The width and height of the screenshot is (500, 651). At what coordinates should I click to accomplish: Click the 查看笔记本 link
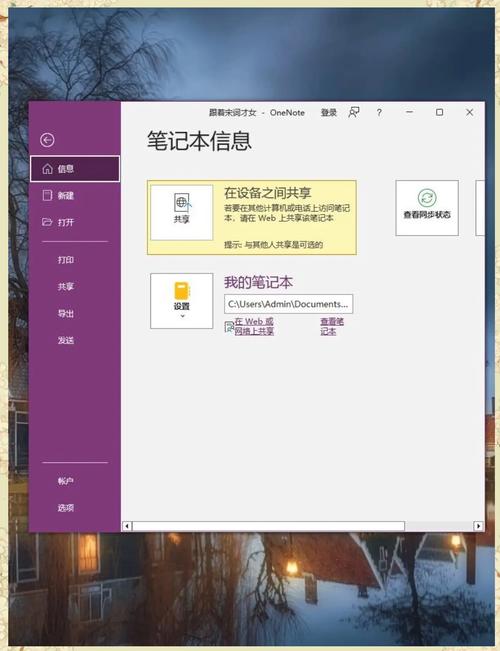[332, 326]
